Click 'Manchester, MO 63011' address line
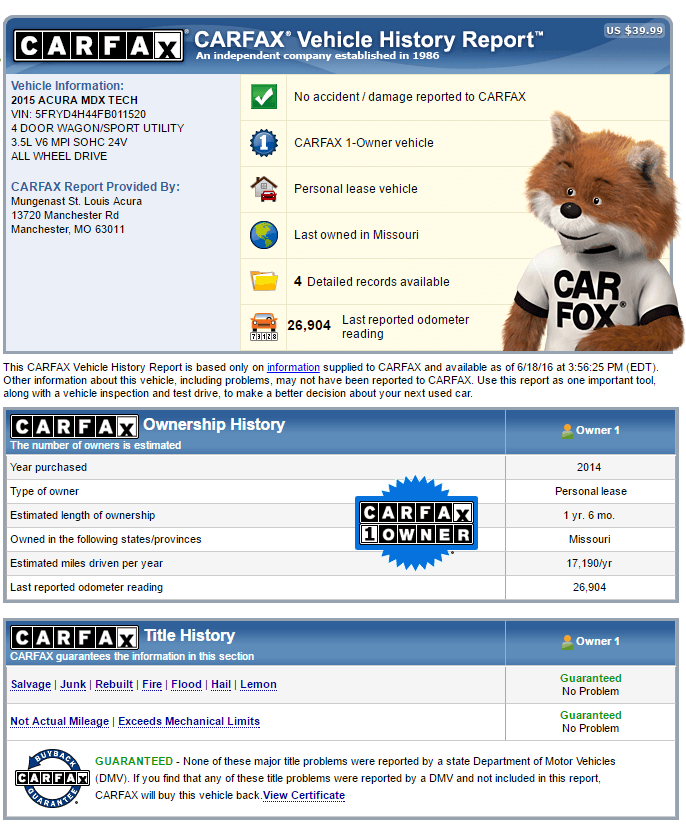The height and width of the screenshot is (825, 686). (68, 229)
